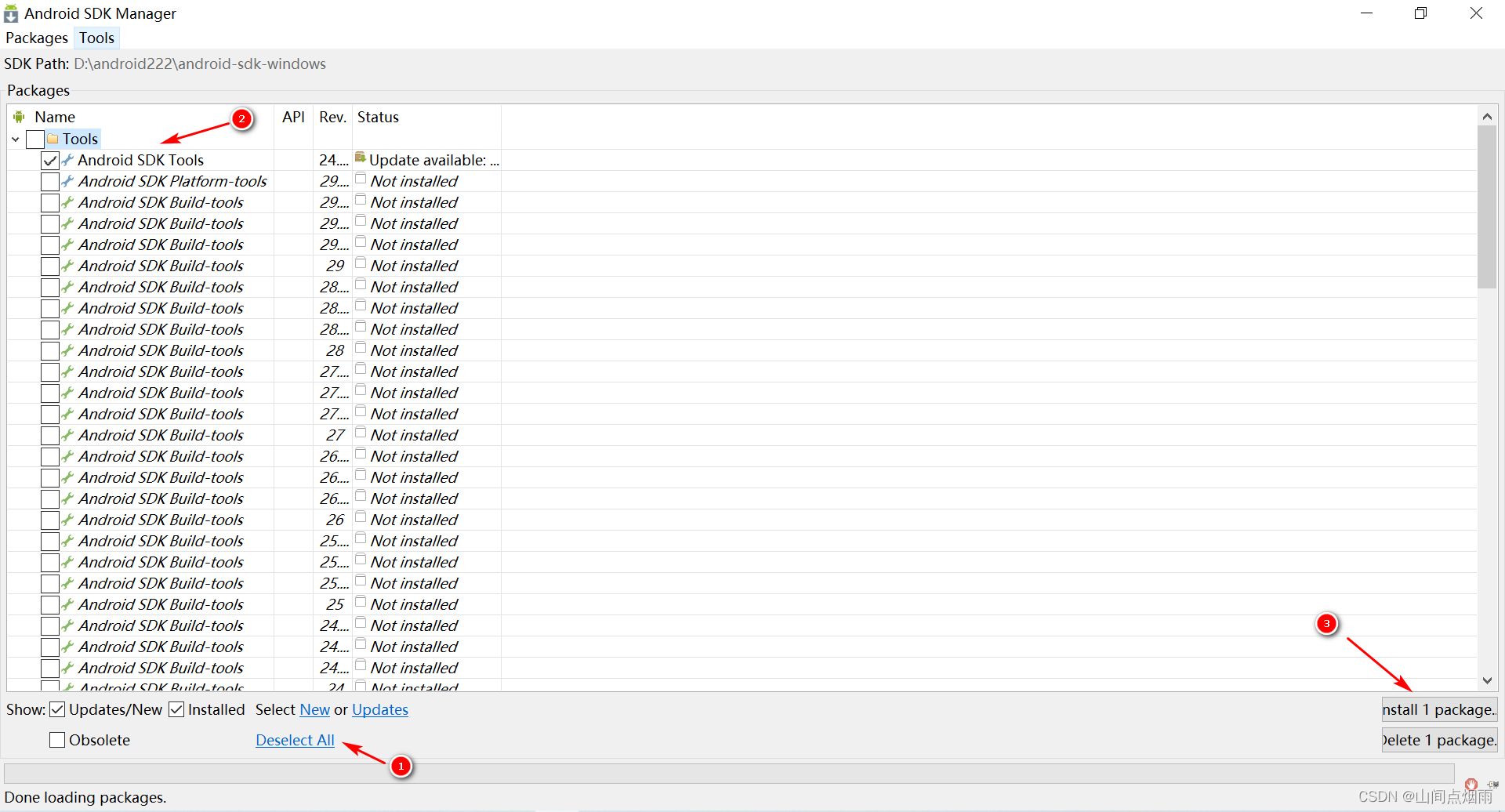Click the scroll up arrow of packages list
This screenshot has width=1505, height=812.
(x=1487, y=116)
